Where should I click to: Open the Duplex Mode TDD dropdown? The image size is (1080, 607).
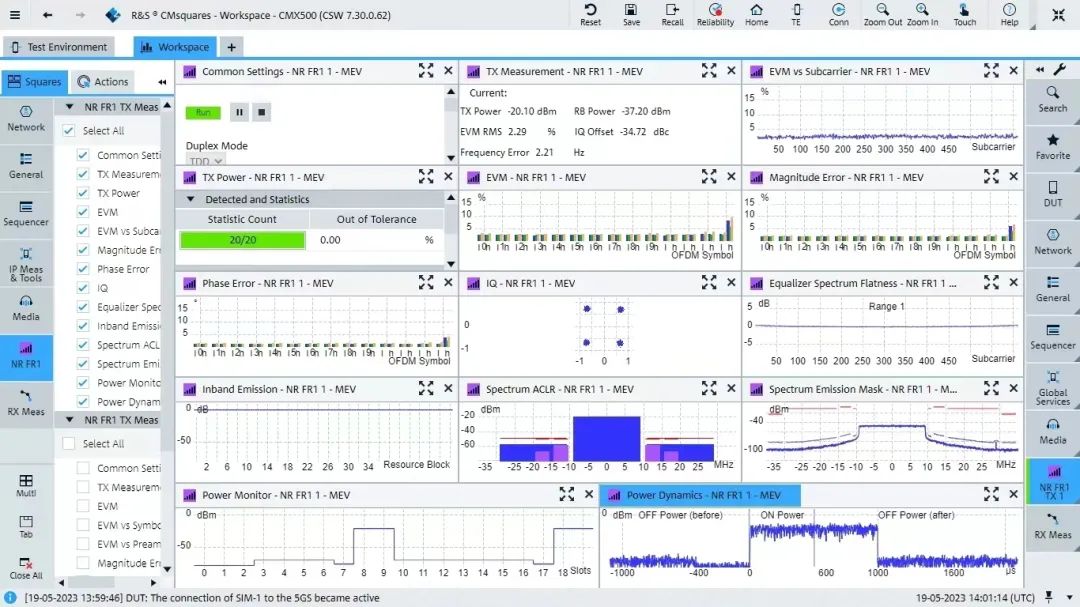point(205,161)
